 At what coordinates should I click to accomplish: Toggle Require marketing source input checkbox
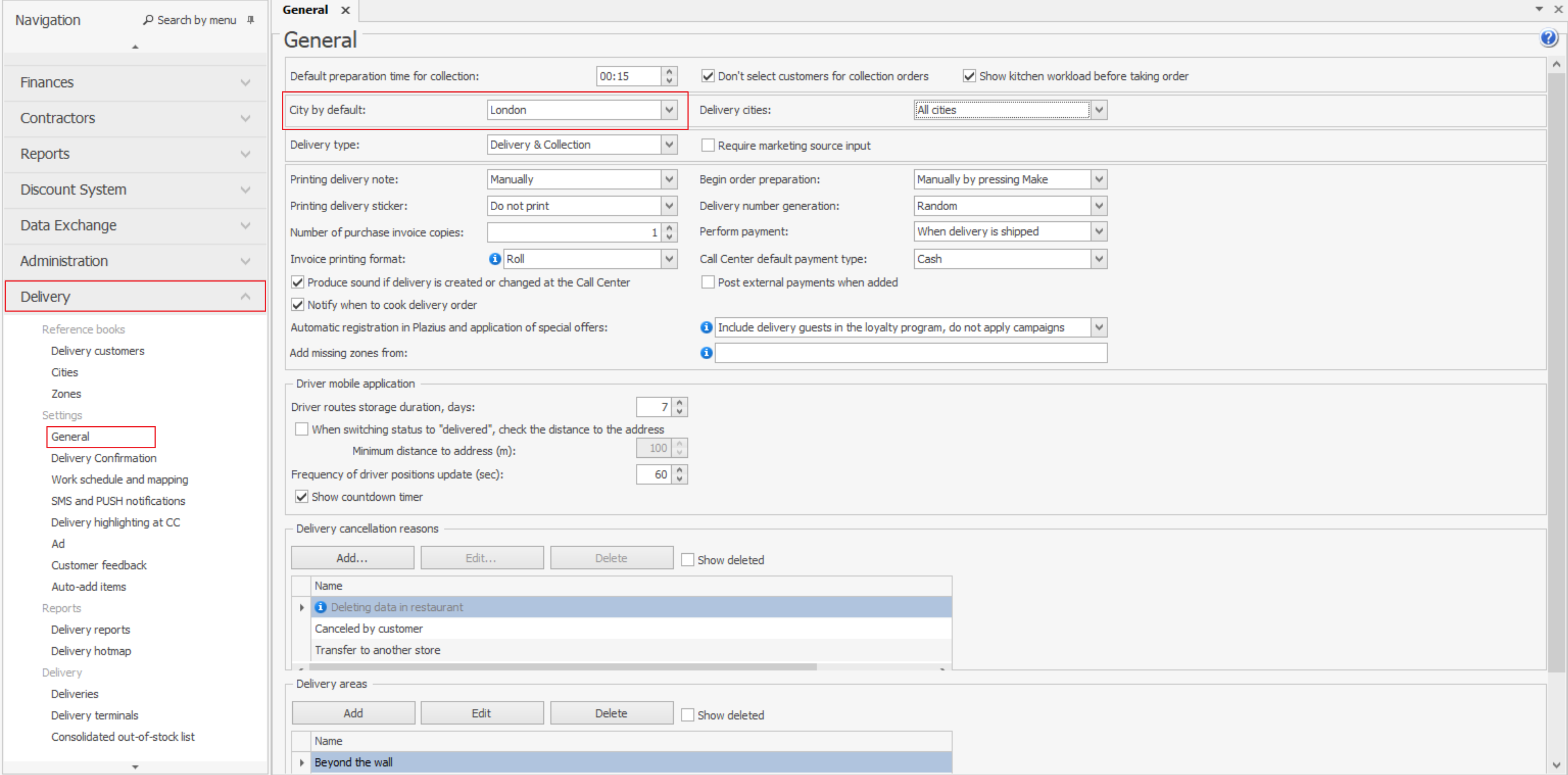pyautogui.click(x=707, y=145)
